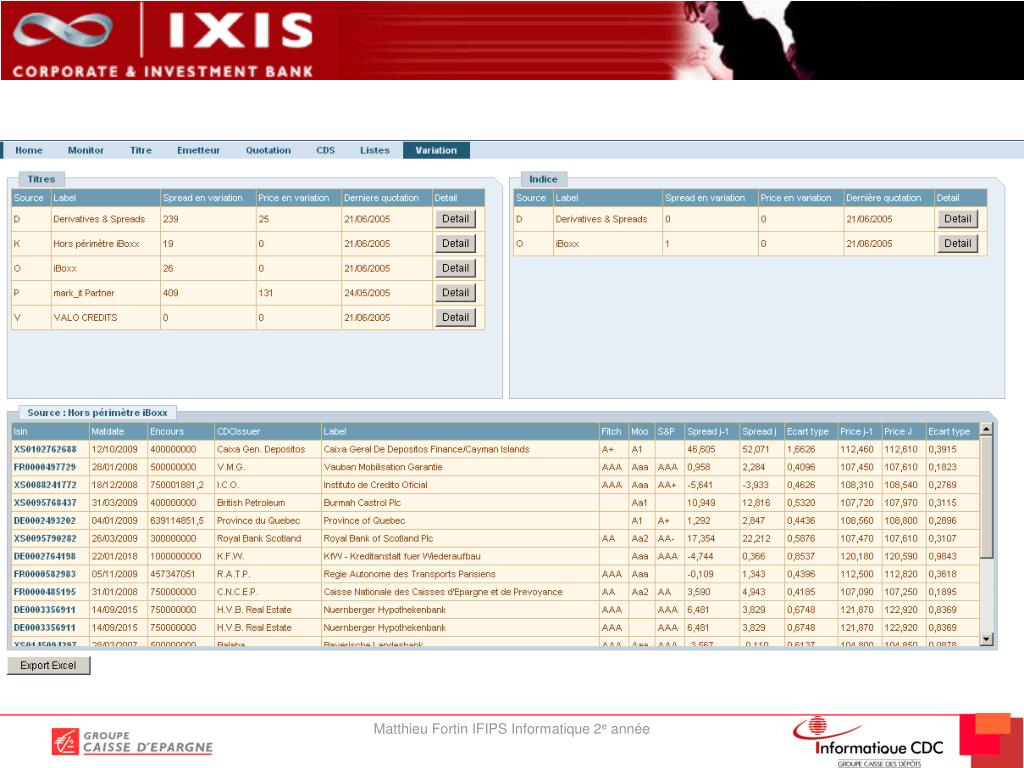Open ISIN link XS0095768437
The width and height of the screenshot is (1024, 768).
[x=45, y=503]
